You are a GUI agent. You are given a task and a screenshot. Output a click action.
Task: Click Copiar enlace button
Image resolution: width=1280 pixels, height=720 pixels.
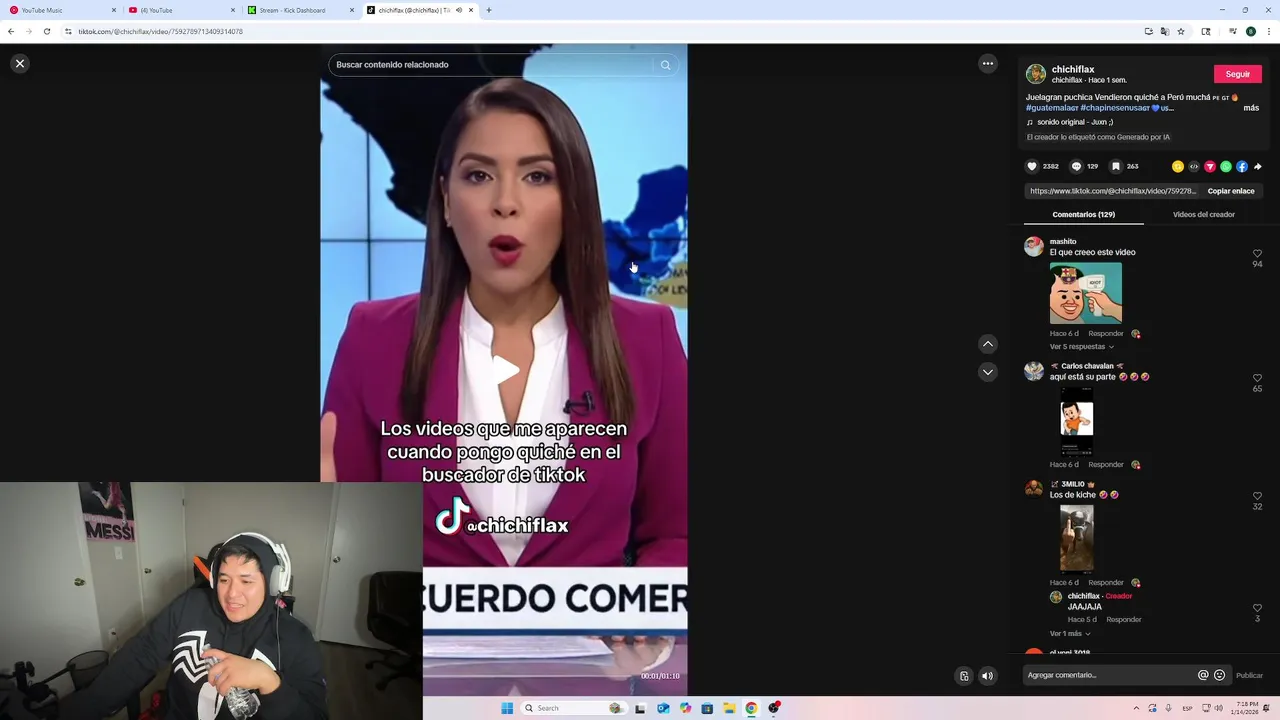pos(1231,191)
